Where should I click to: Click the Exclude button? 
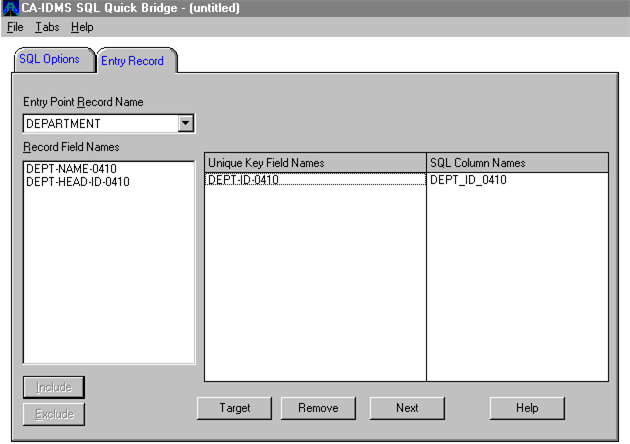(54, 414)
